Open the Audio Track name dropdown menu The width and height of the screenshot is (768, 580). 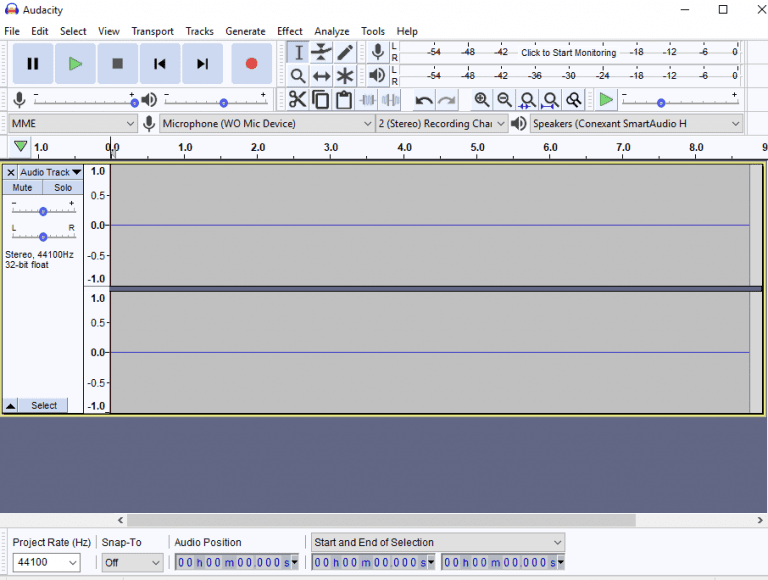50,172
